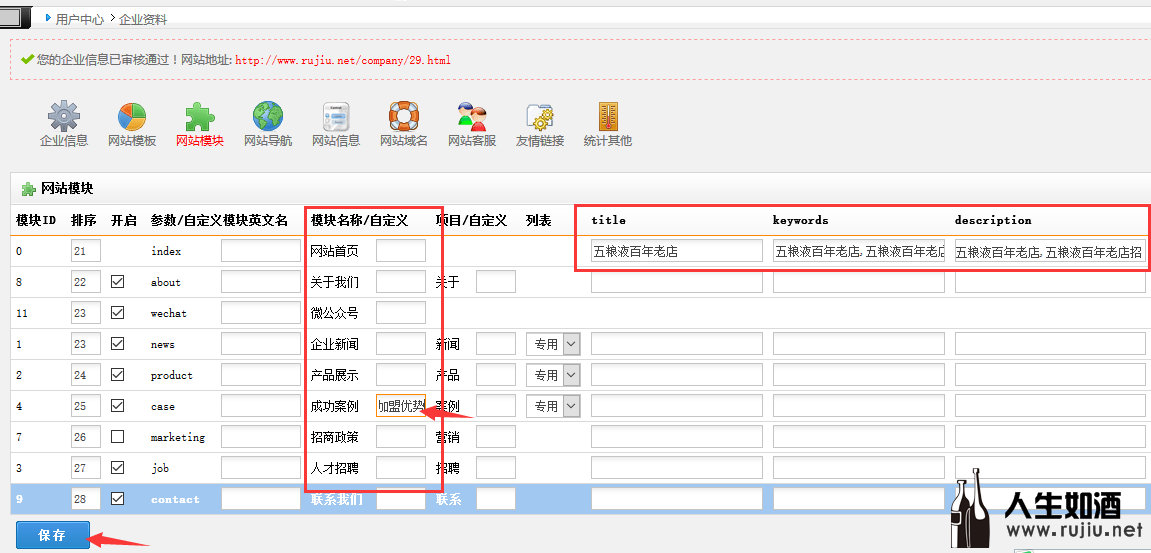This screenshot has height=553, width=1151.
Task: Click the 招商政策 module name
Action: pos(335,436)
